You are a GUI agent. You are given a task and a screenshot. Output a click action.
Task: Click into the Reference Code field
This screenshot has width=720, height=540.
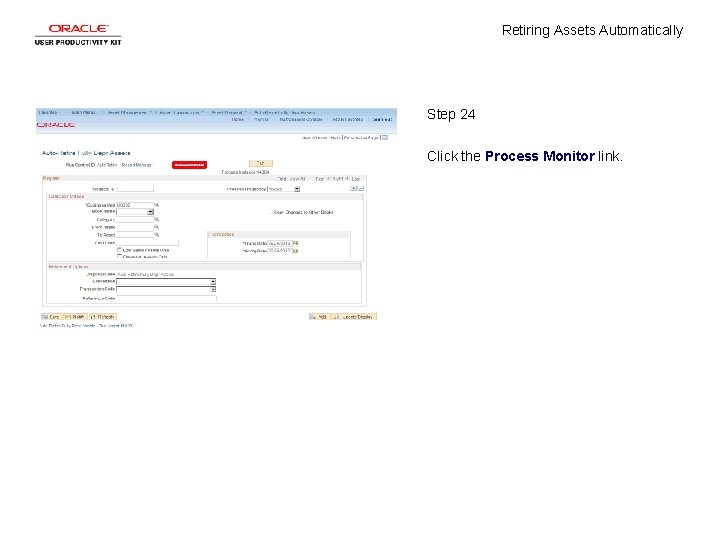tap(166, 298)
